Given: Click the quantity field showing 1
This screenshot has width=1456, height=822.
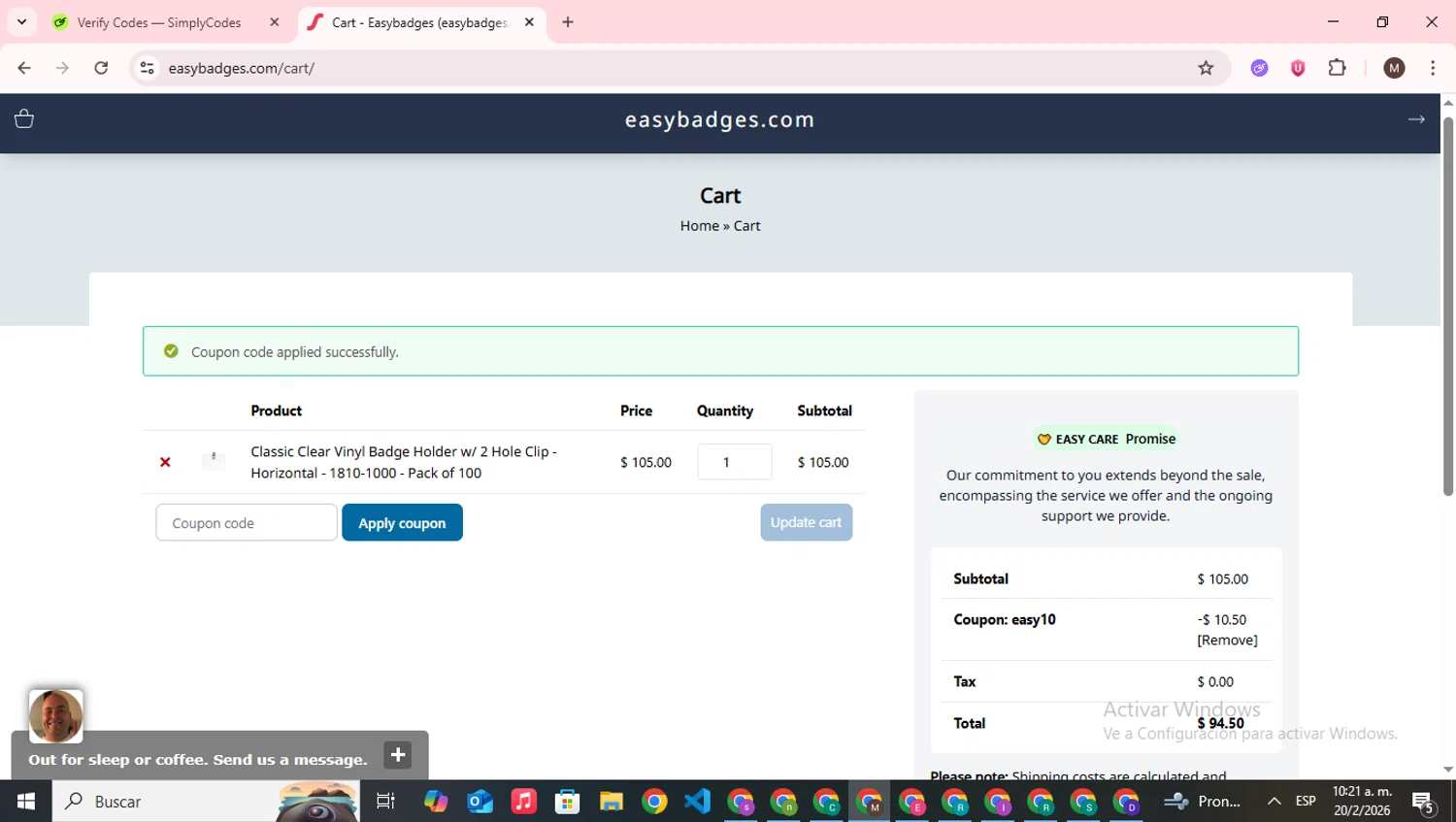Looking at the screenshot, I should pos(735,462).
